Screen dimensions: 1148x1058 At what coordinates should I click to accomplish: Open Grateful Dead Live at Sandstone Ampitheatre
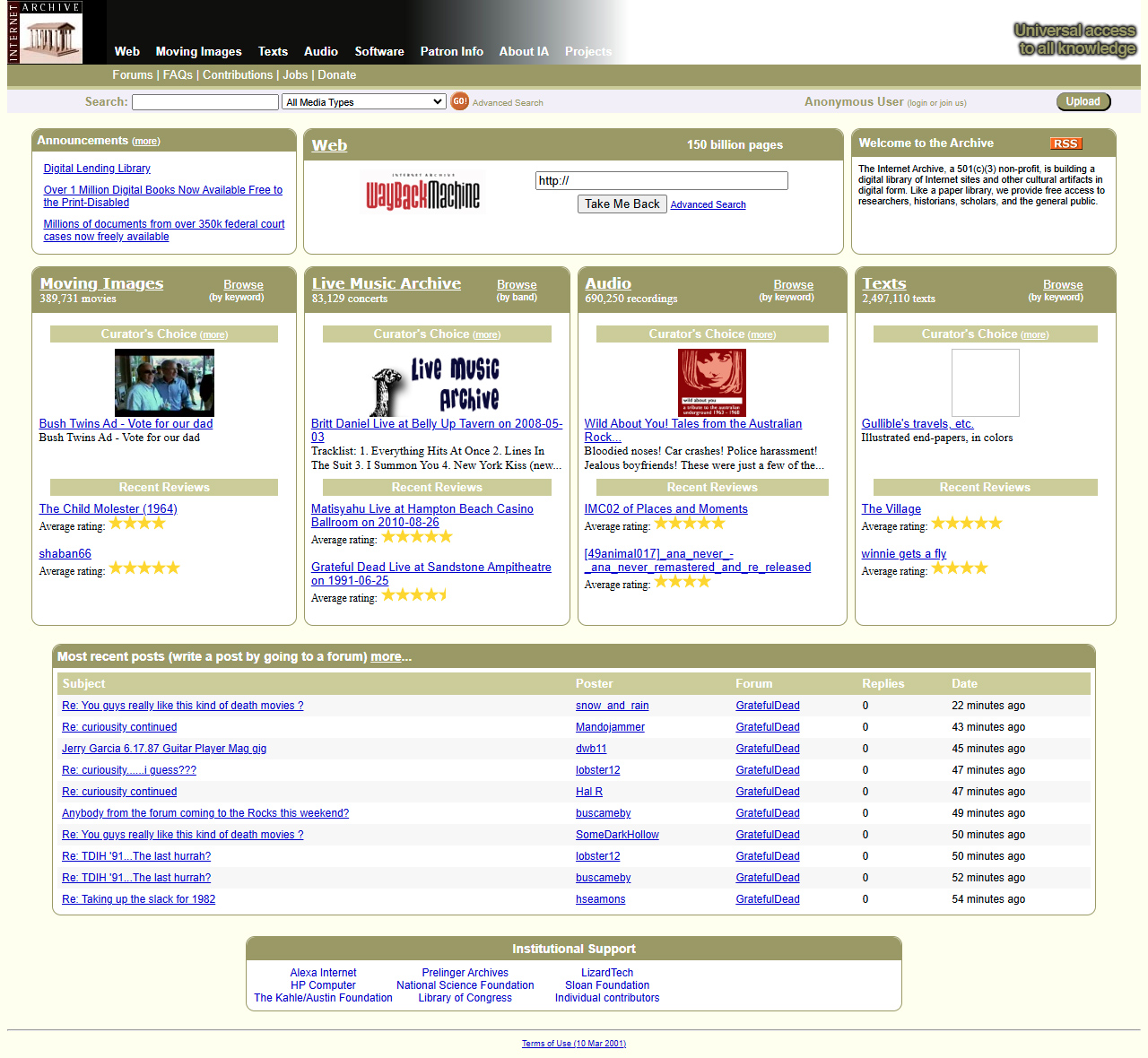[431, 574]
